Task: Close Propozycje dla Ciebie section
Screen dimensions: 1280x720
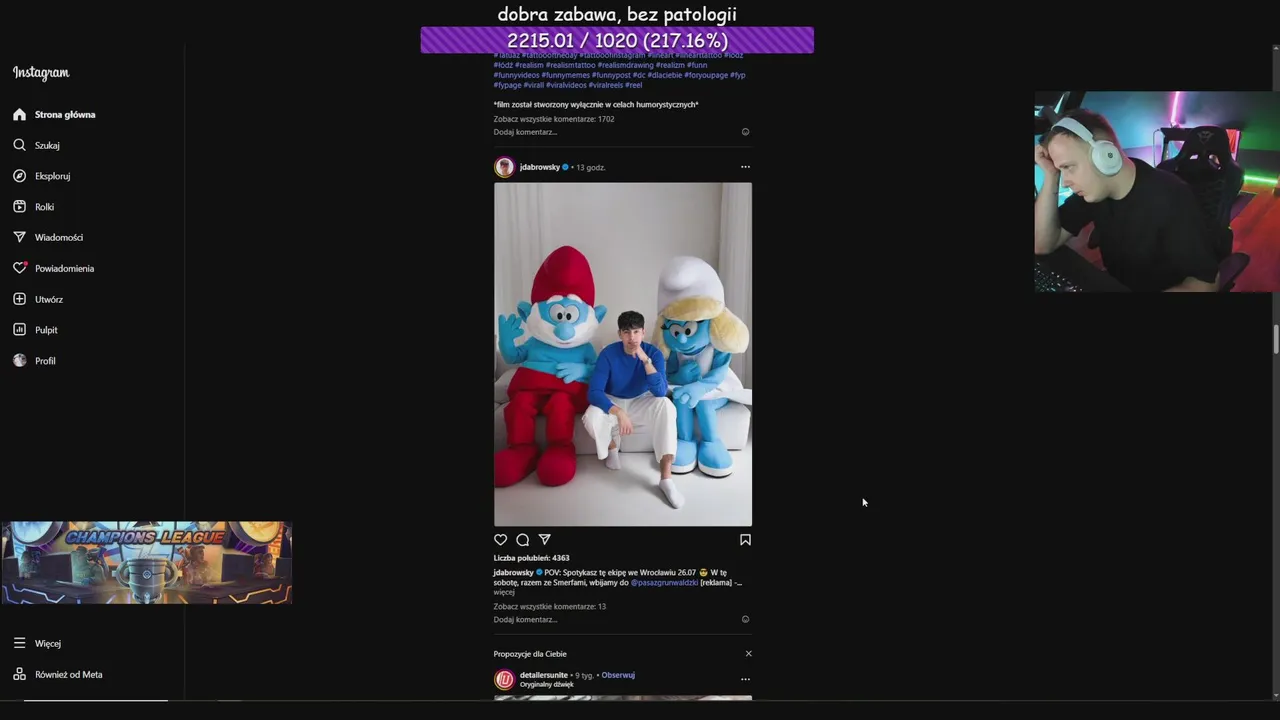Action: pyautogui.click(x=748, y=654)
